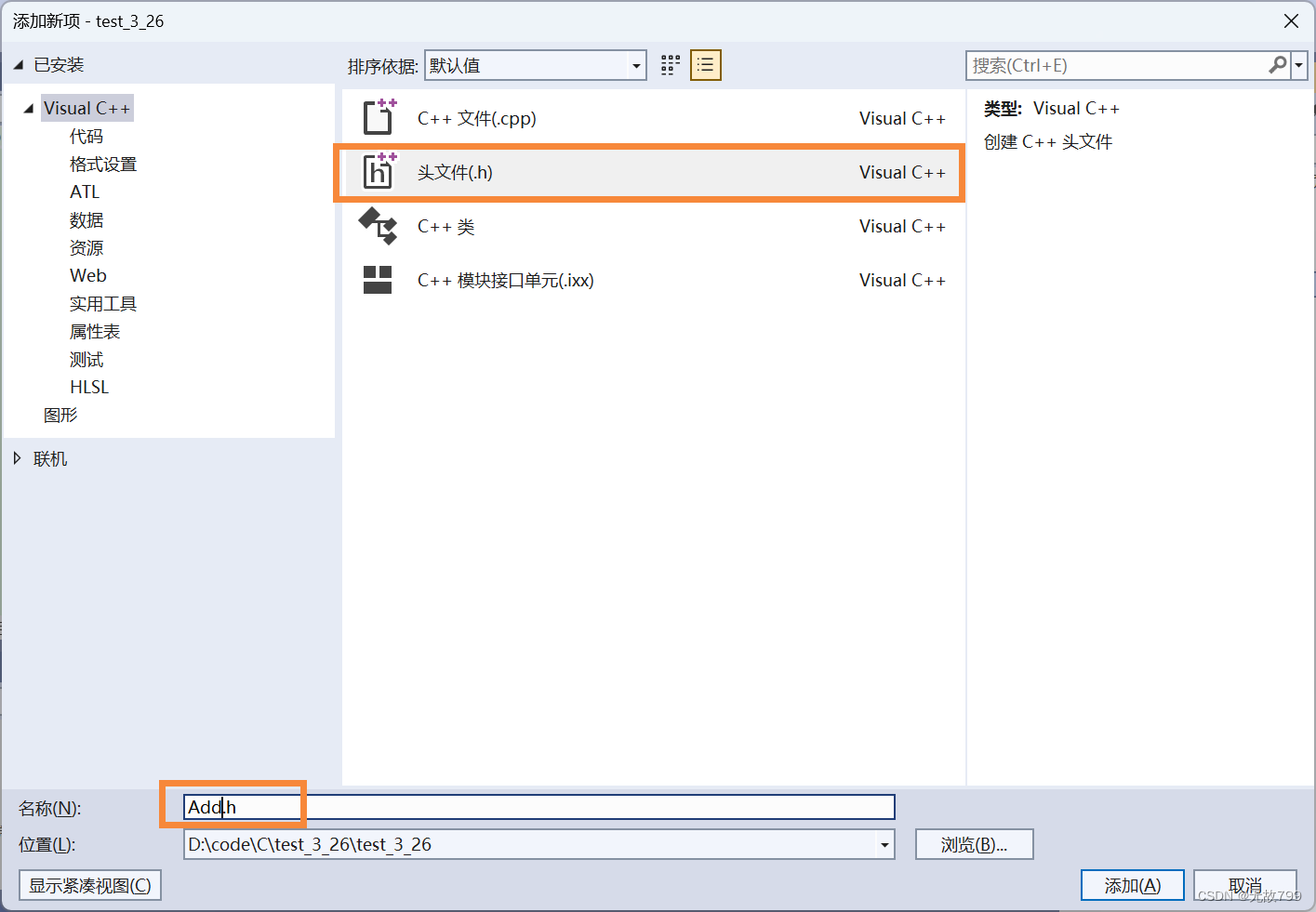Expand the 联机 section
The width and height of the screenshot is (1316, 912).
[x=17, y=458]
